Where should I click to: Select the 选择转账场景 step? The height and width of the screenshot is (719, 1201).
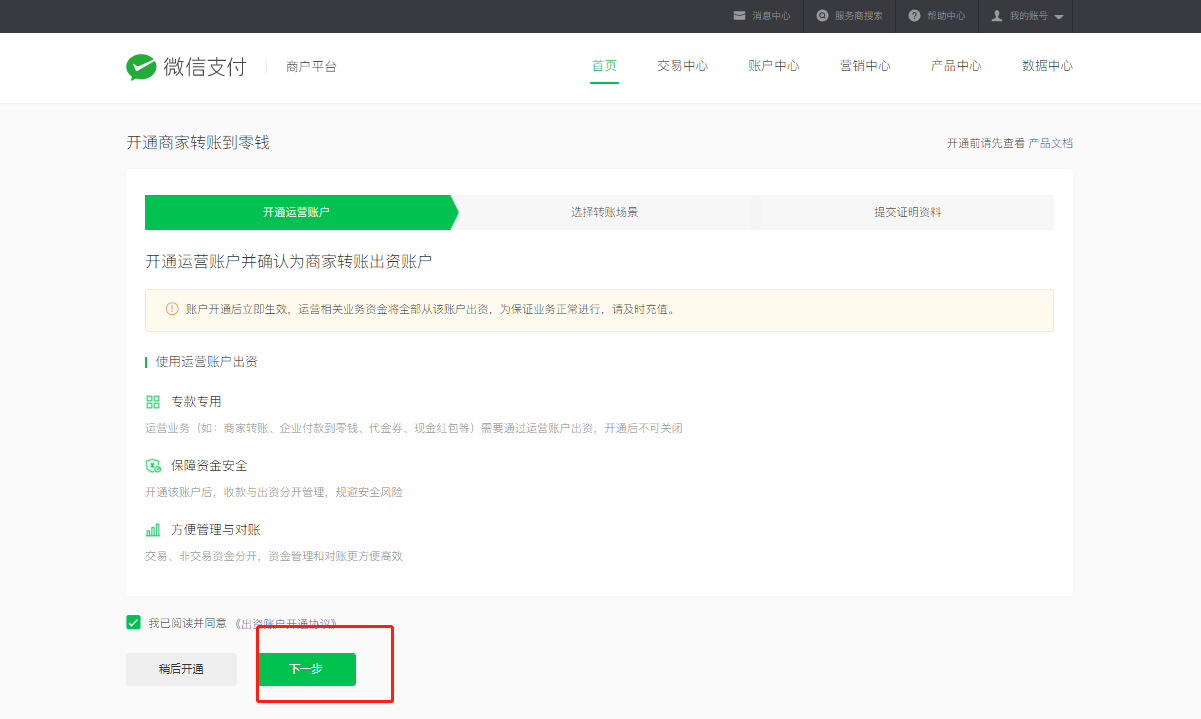pos(604,213)
